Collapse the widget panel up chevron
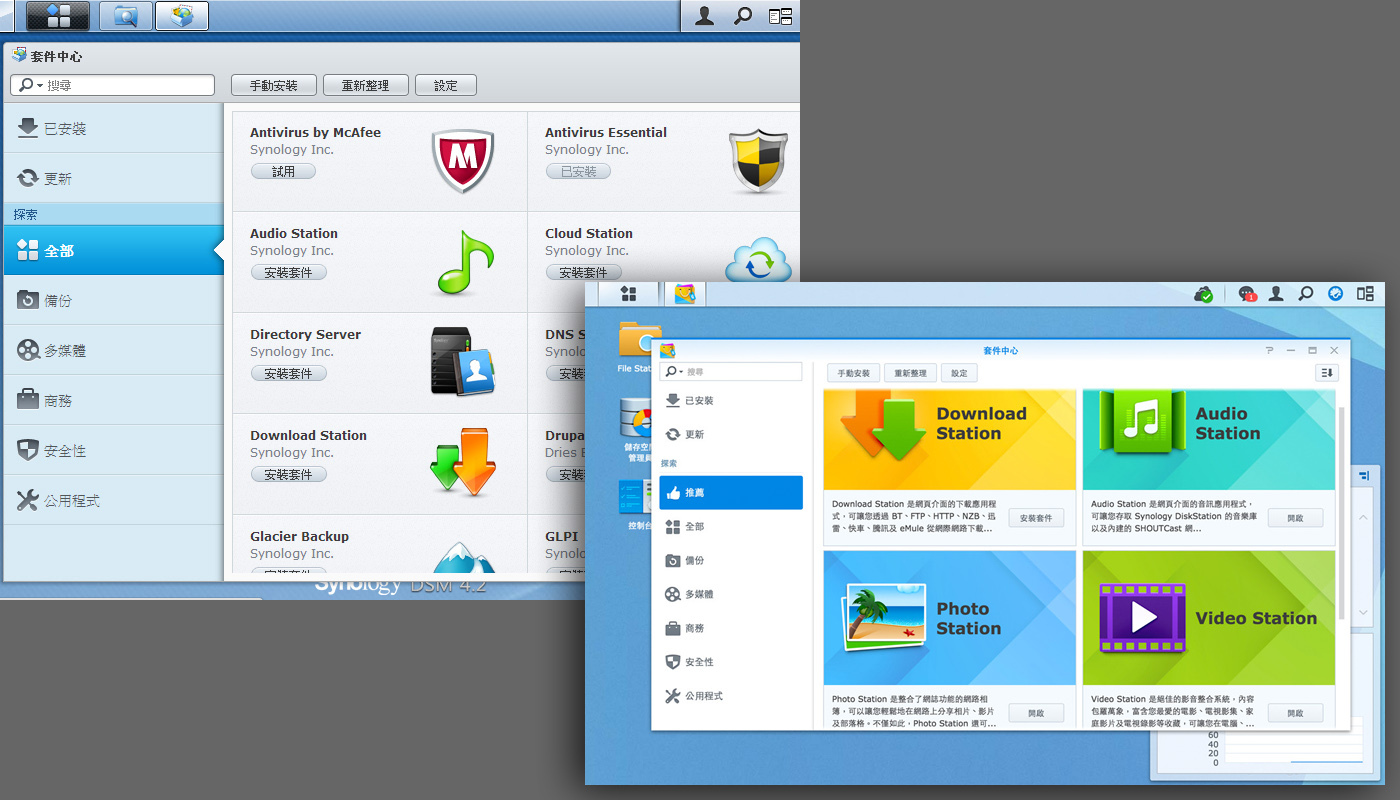This screenshot has height=800, width=1400. click(x=1364, y=517)
